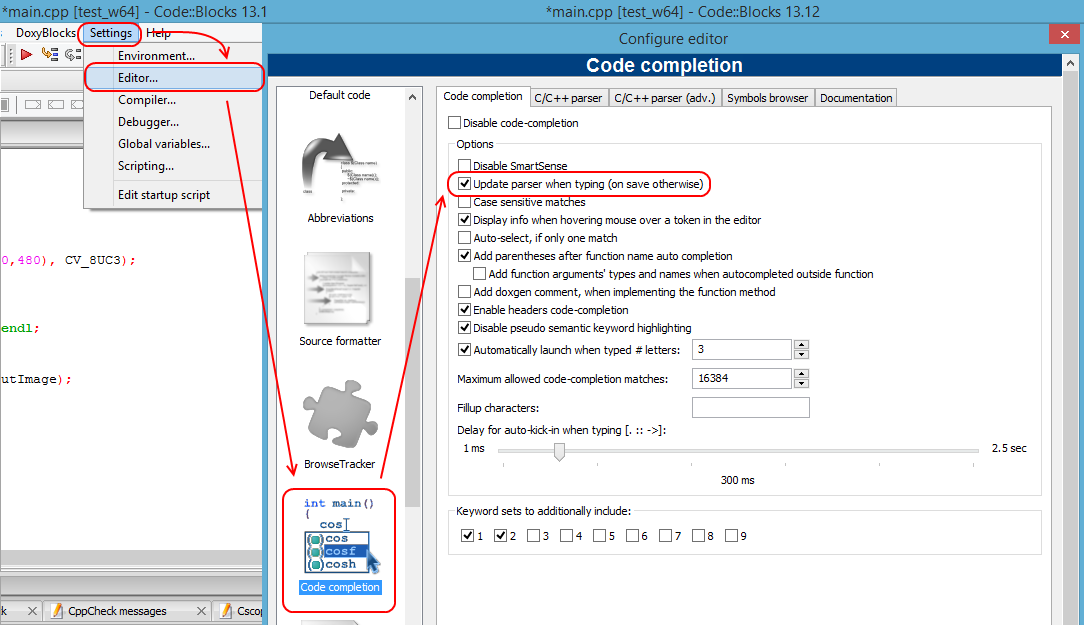Enable Disable SmartSense option
This screenshot has width=1084, height=625.
(x=465, y=165)
